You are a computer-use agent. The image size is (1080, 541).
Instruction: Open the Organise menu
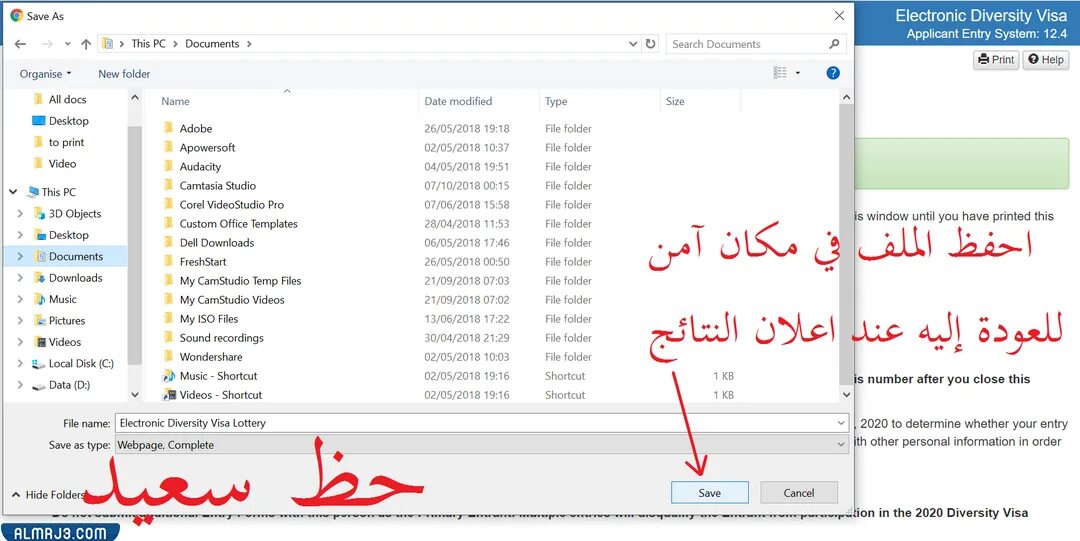click(x=45, y=74)
